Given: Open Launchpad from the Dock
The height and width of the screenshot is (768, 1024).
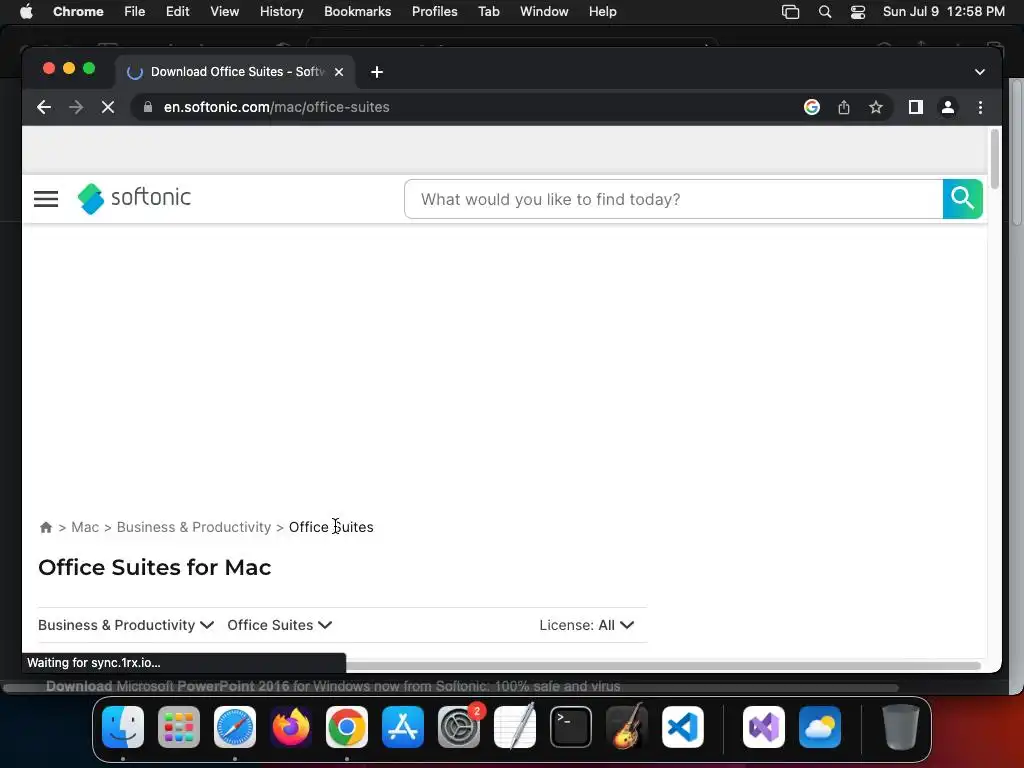Looking at the screenshot, I should tap(178, 727).
